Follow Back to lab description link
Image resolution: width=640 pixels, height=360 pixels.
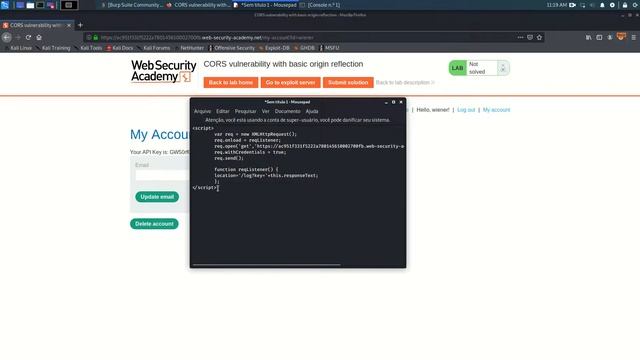(x=405, y=82)
